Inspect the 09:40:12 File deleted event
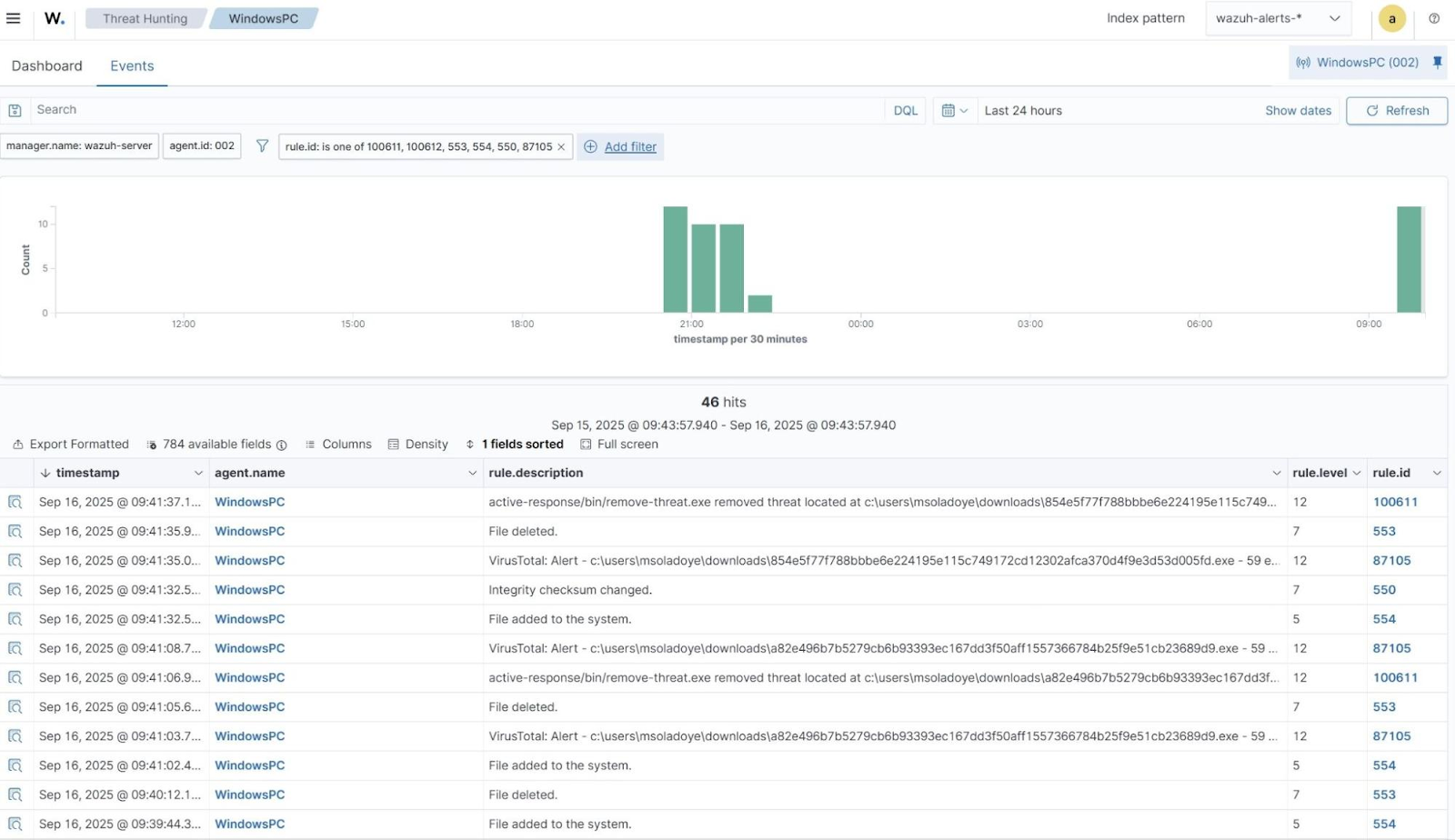 [x=15, y=795]
